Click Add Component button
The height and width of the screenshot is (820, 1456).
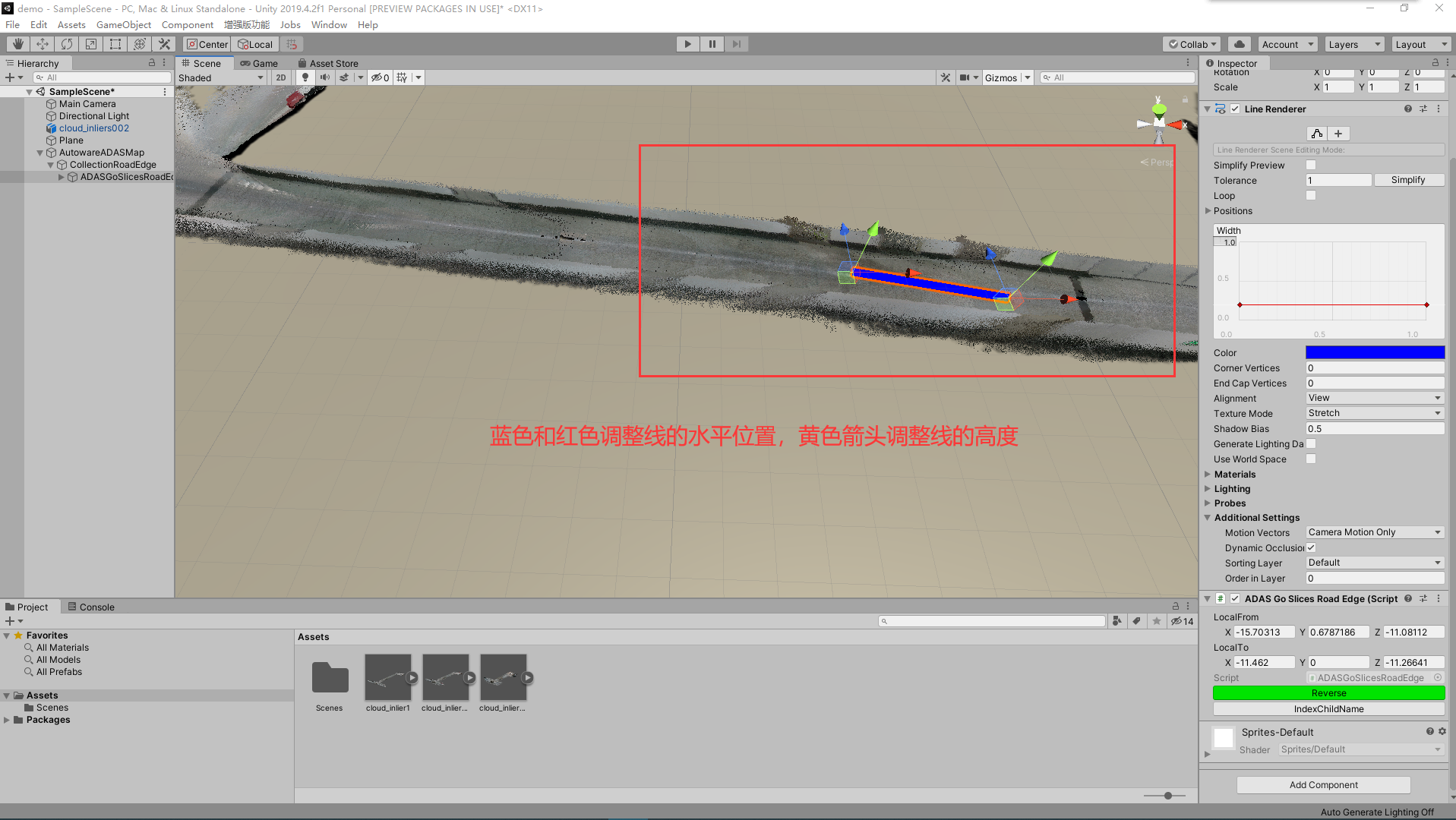[x=1323, y=785]
